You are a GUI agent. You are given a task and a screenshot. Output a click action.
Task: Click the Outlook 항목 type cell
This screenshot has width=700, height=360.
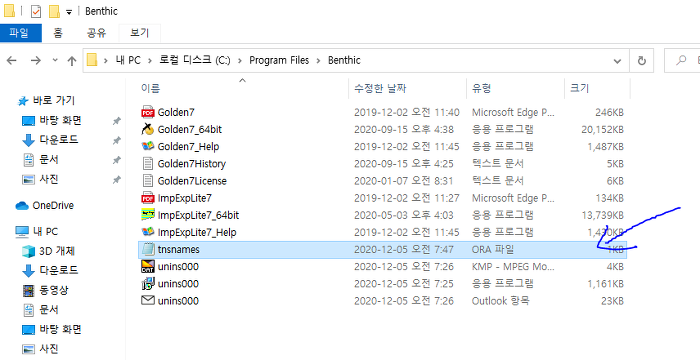click(500, 301)
